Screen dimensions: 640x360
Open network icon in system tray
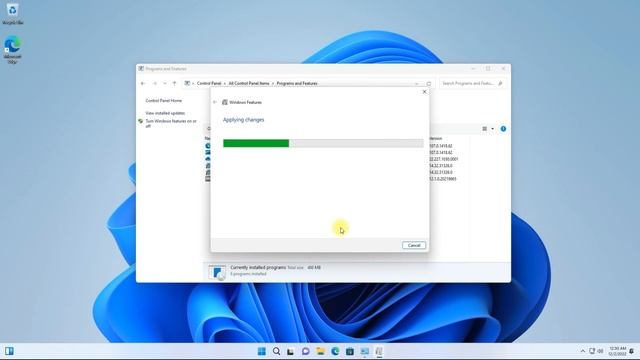pos(592,351)
